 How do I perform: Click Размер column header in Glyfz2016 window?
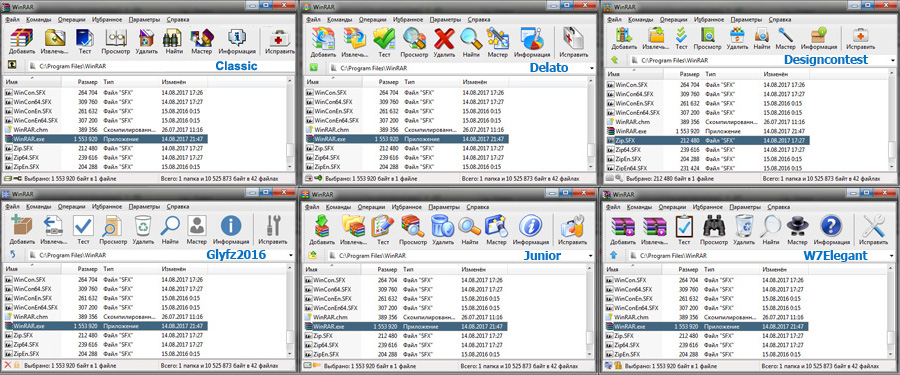coord(87,269)
